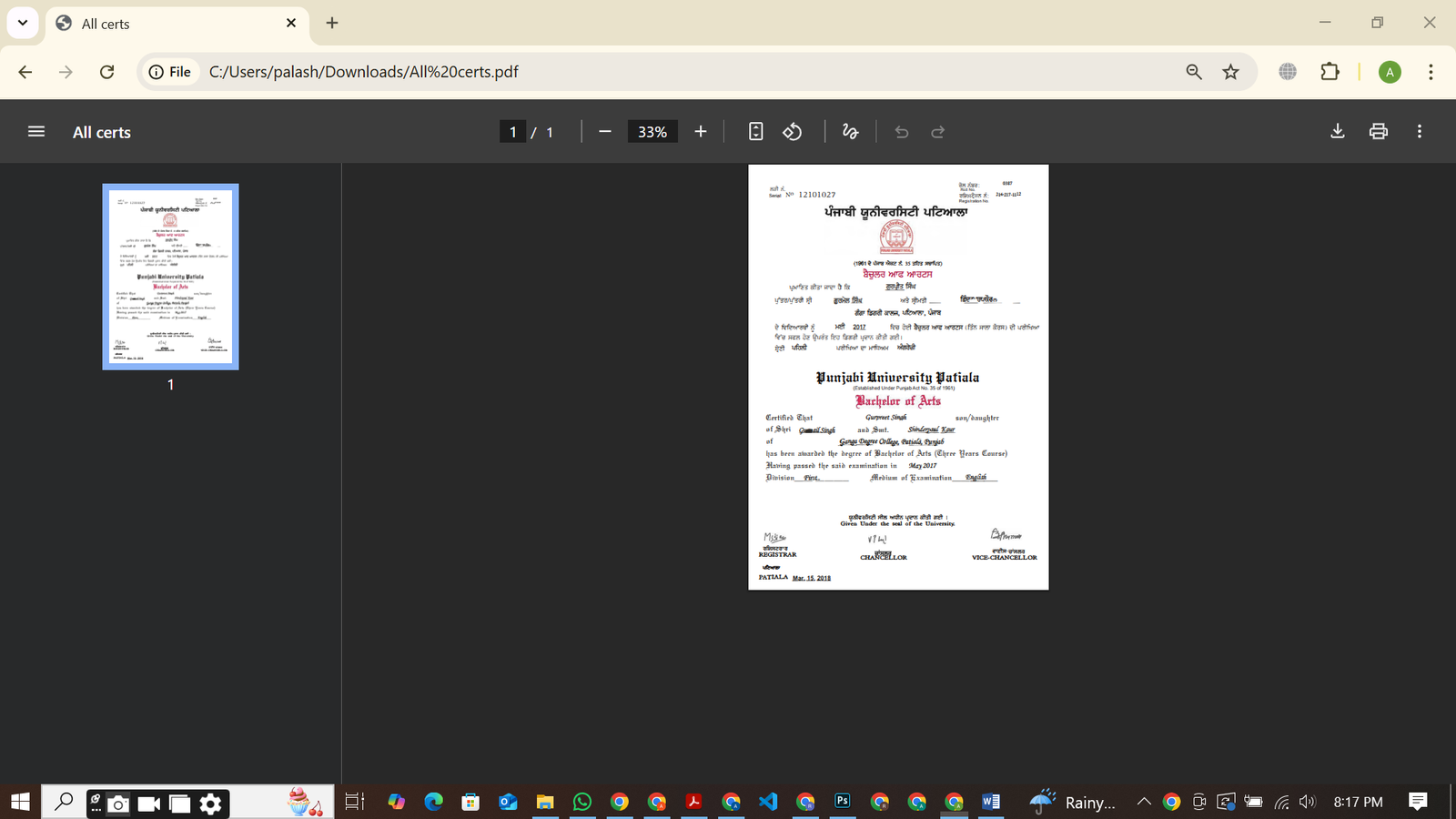Screen dimensions: 1456x819
Task: Open the Windows Start menu
Action: click(x=20, y=802)
